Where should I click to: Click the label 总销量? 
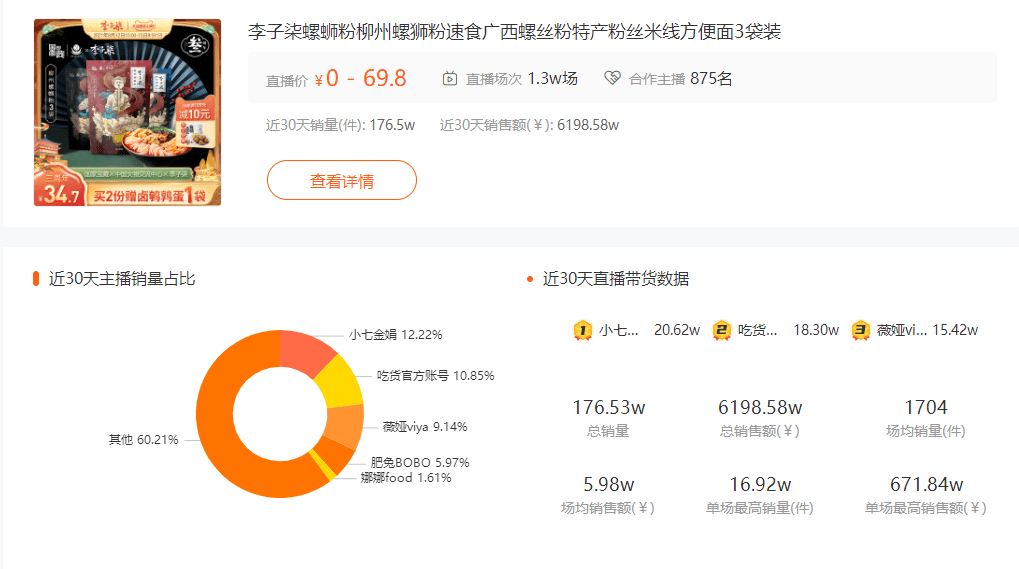point(608,431)
